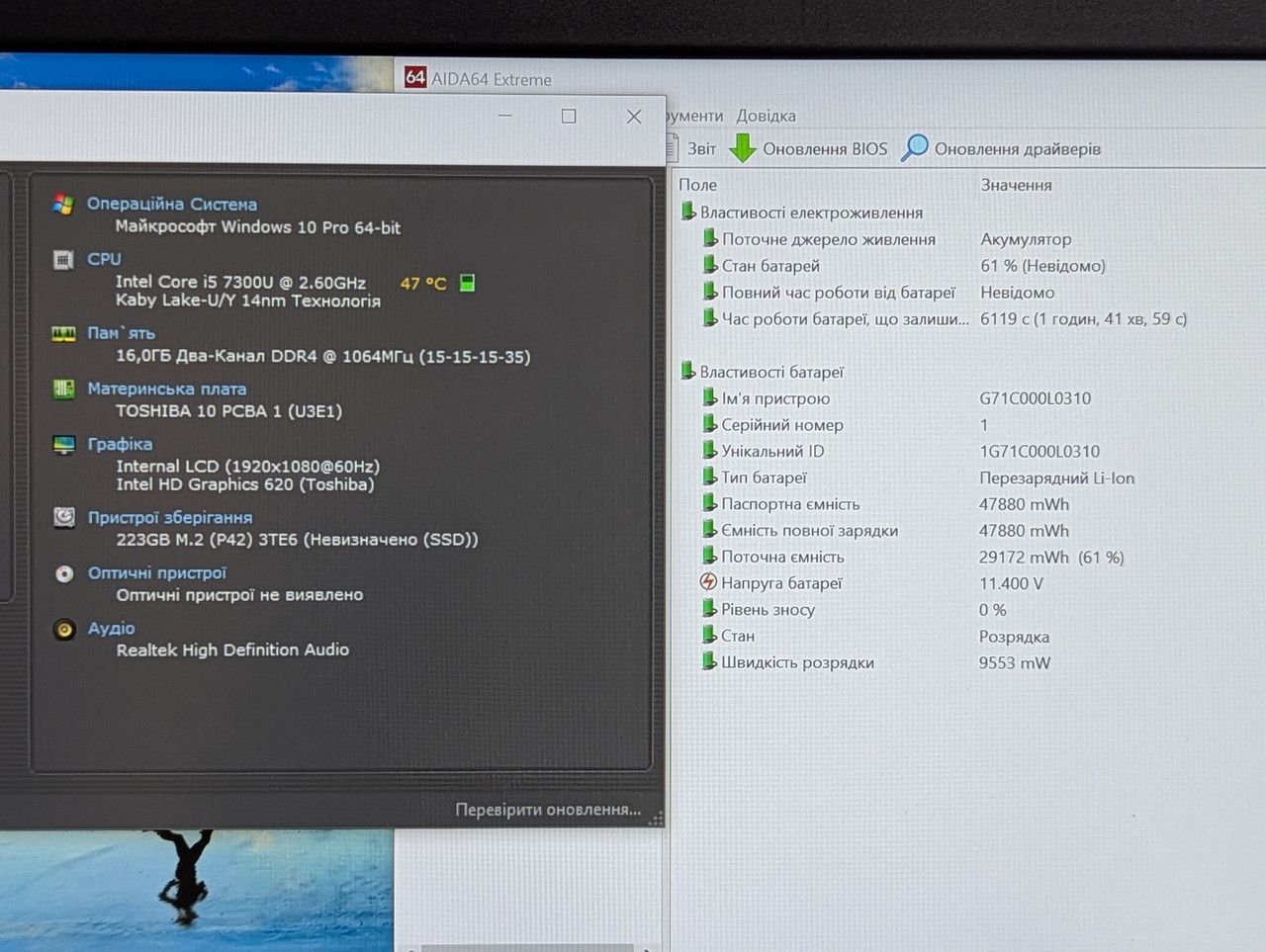Click Перевірити оновлення link
The width and height of the screenshot is (1266, 952).
[548, 810]
